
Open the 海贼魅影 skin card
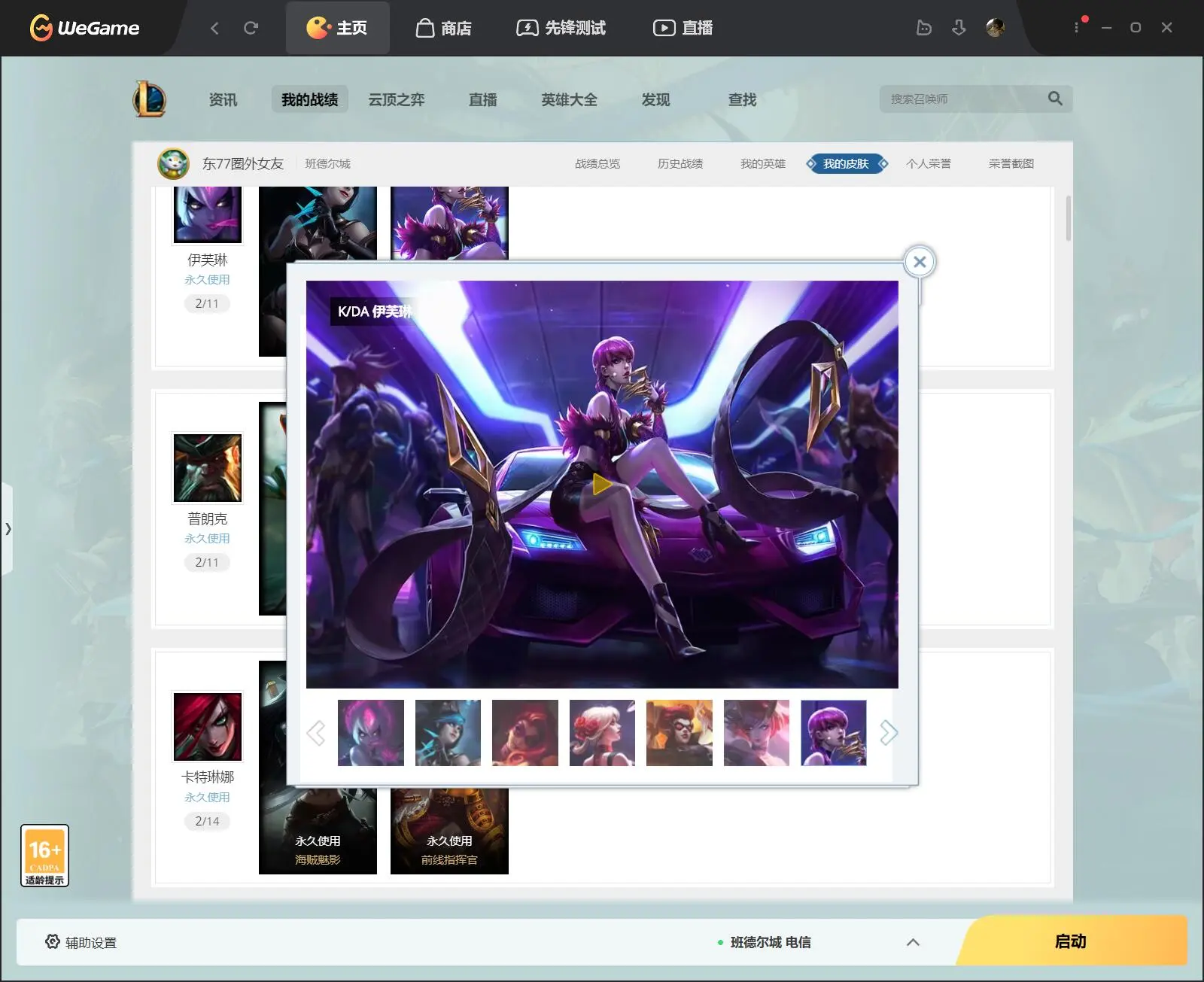coord(318,831)
